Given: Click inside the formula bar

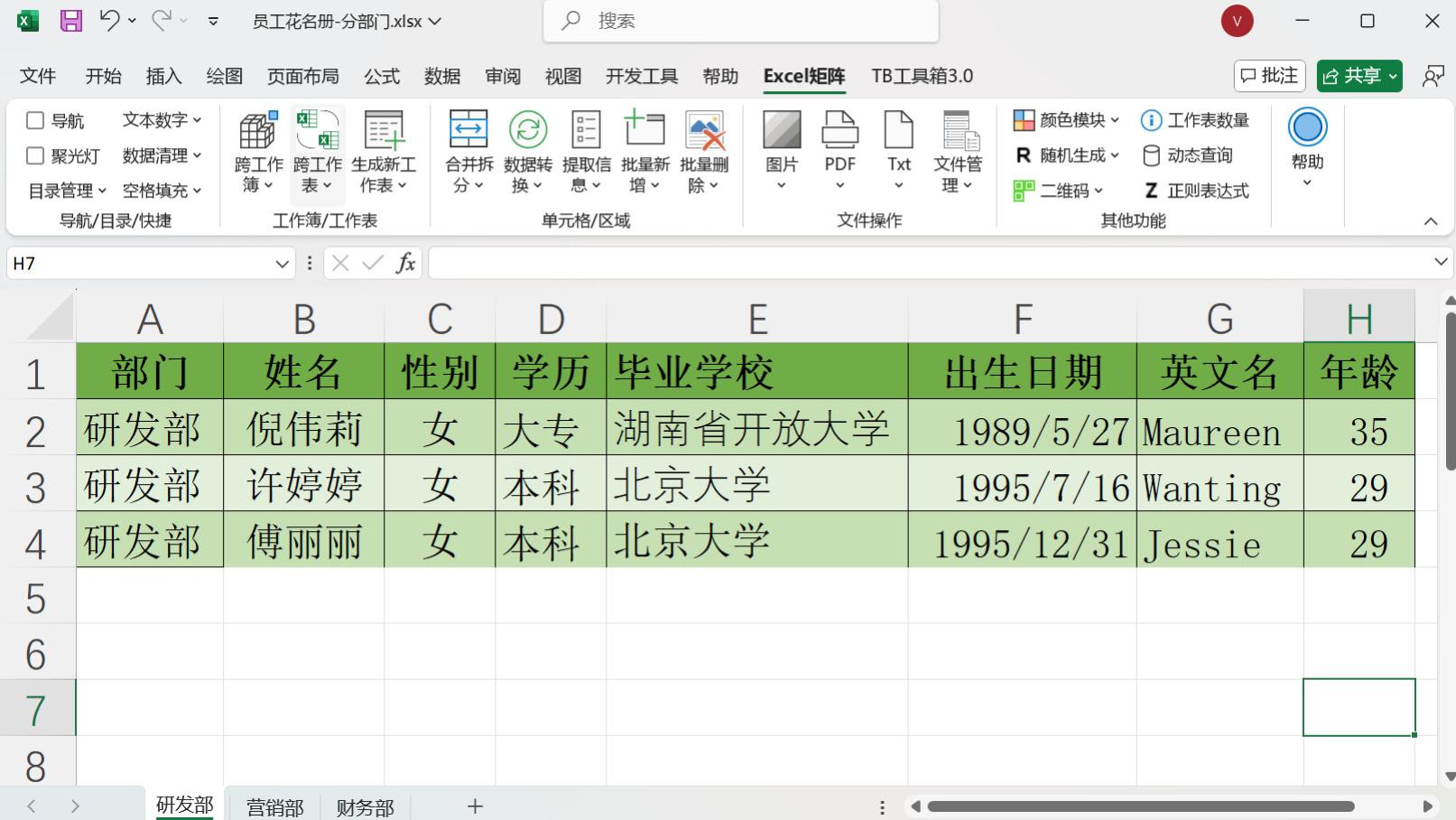Looking at the screenshot, I should [x=812, y=263].
